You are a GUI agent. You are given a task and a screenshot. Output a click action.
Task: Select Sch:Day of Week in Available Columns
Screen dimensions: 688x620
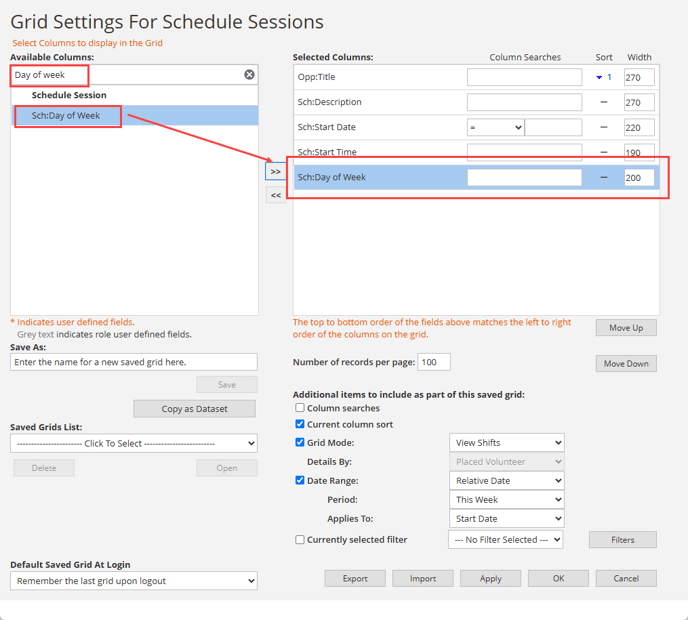[x=66, y=116]
